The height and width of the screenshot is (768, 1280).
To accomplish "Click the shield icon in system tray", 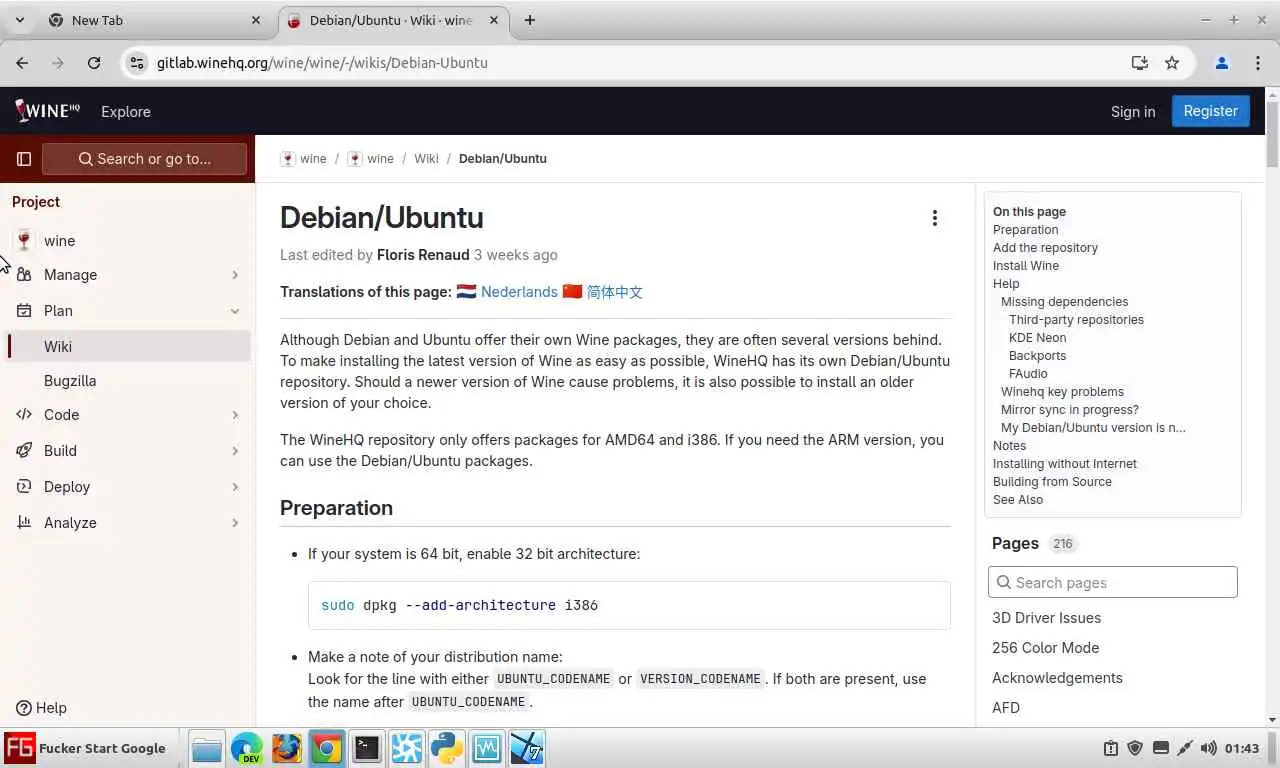I will tap(1135, 748).
